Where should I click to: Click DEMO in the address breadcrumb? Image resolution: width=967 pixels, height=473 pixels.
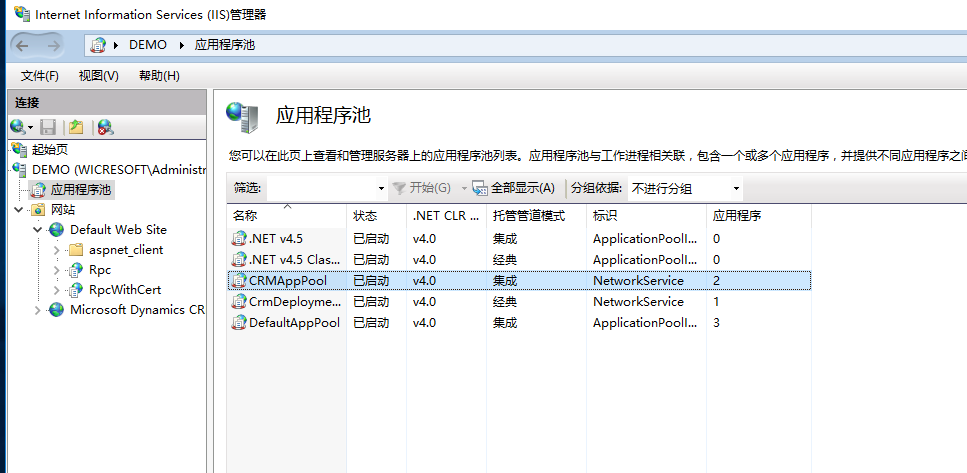(148, 45)
